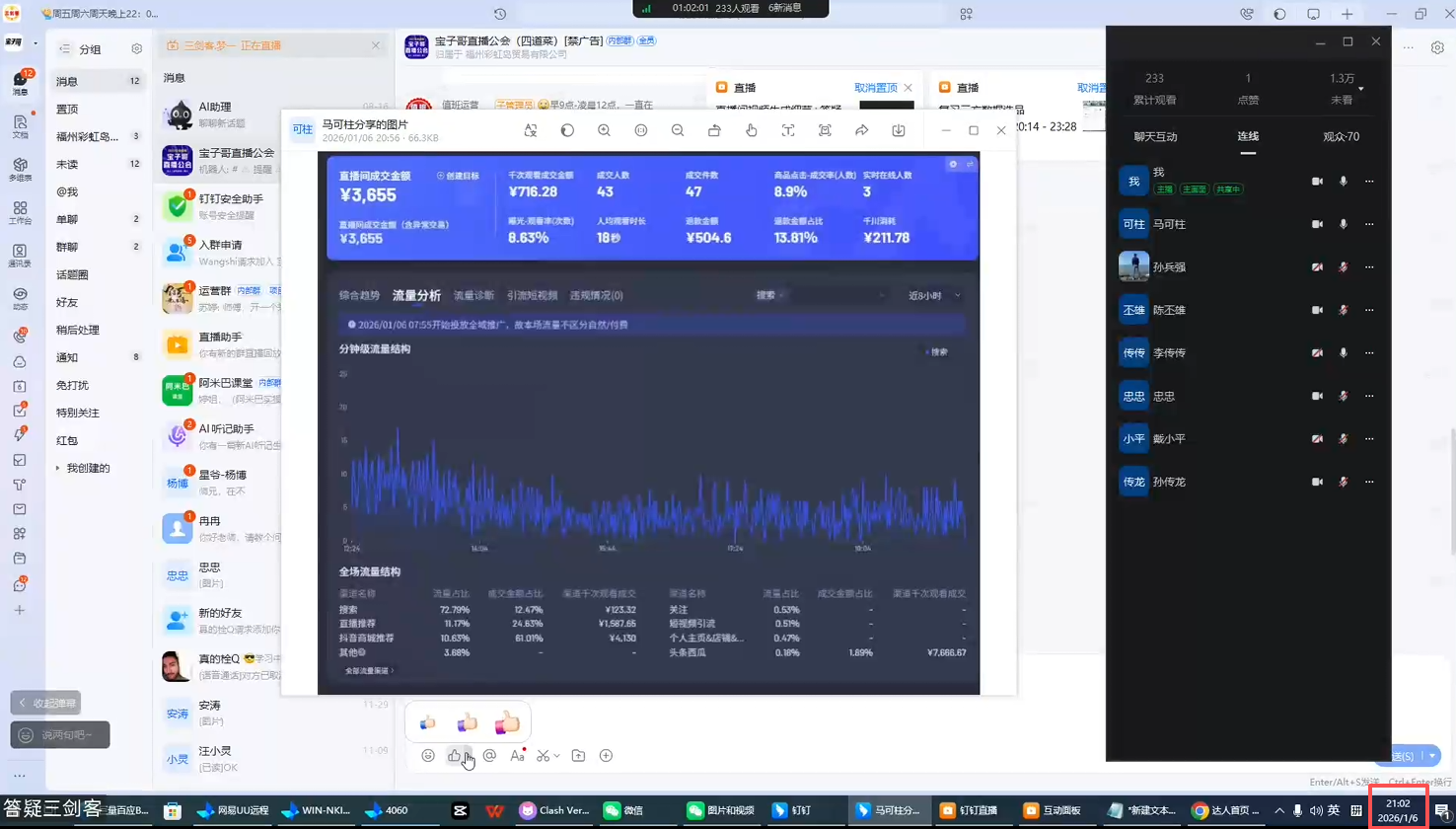The width and height of the screenshot is (1456, 829).
Task: Unmute 陈丕雄's microphone
Action: (x=1343, y=310)
